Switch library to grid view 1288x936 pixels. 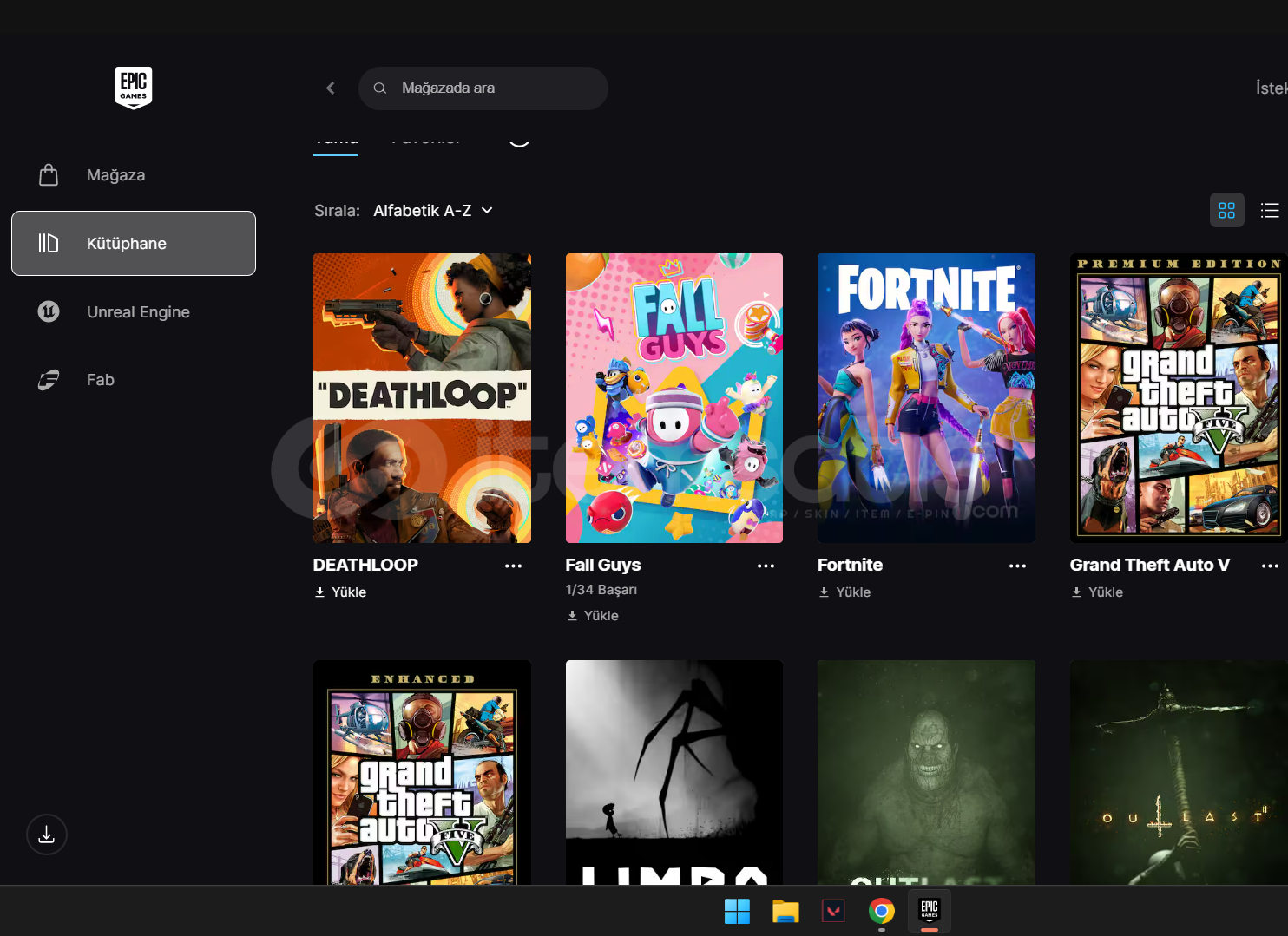[x=1226, y=210]
